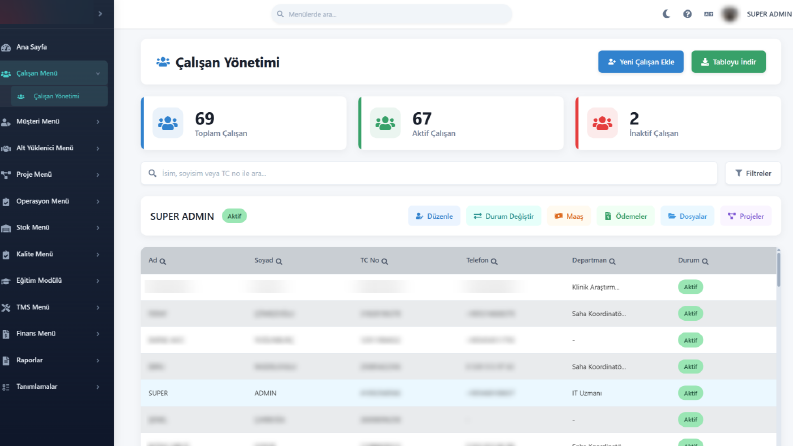Image resolution: width=793 pixels, height=446 pixels.
Task: Search icon in Departman column header
Action: pos(612,261)
